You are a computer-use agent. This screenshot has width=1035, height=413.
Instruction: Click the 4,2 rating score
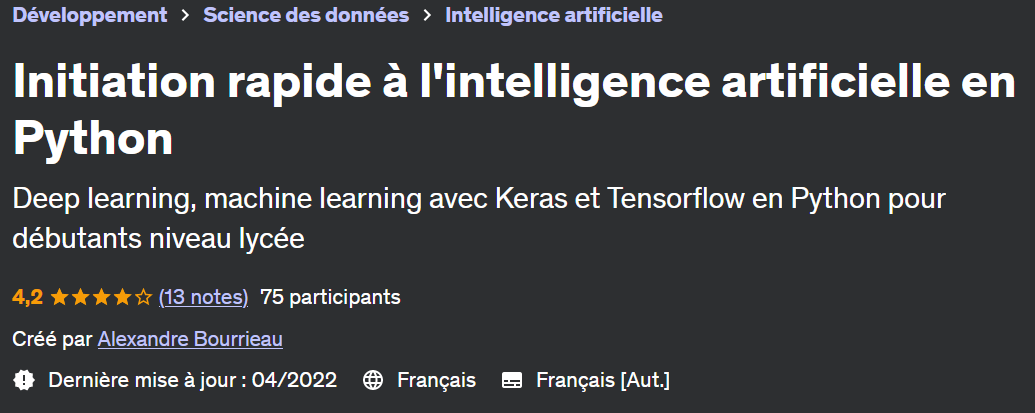point(27,297)
